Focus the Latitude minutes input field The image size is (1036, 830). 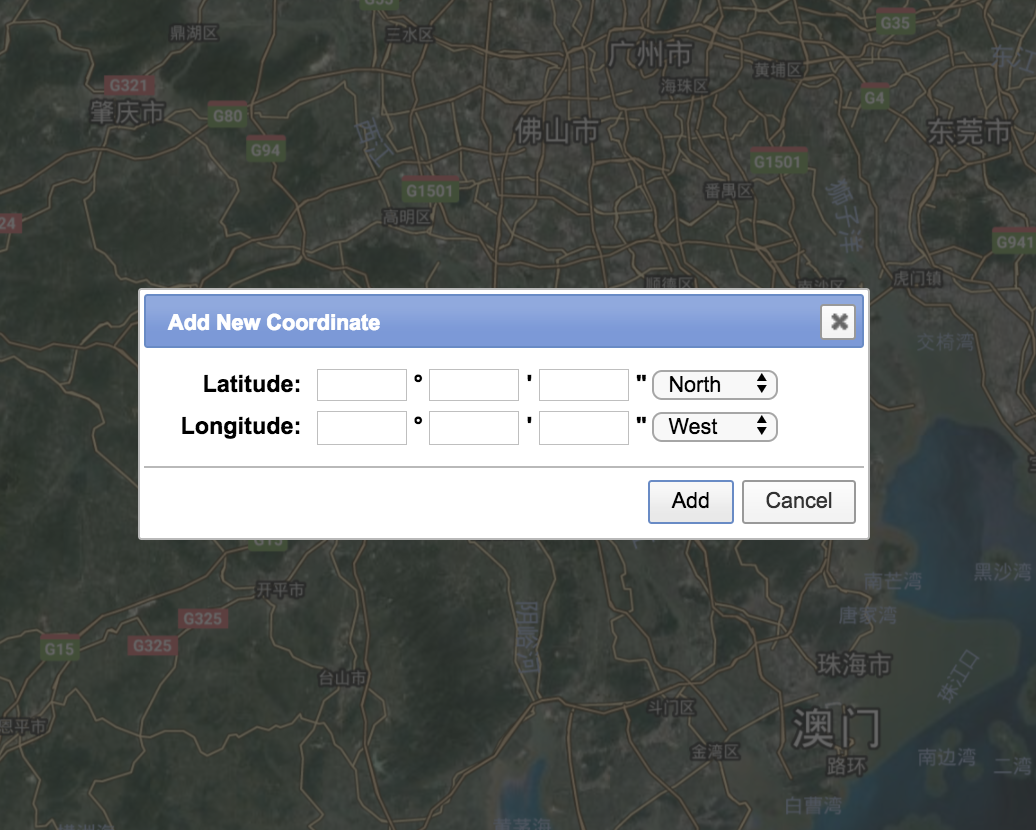click(474, 385)
